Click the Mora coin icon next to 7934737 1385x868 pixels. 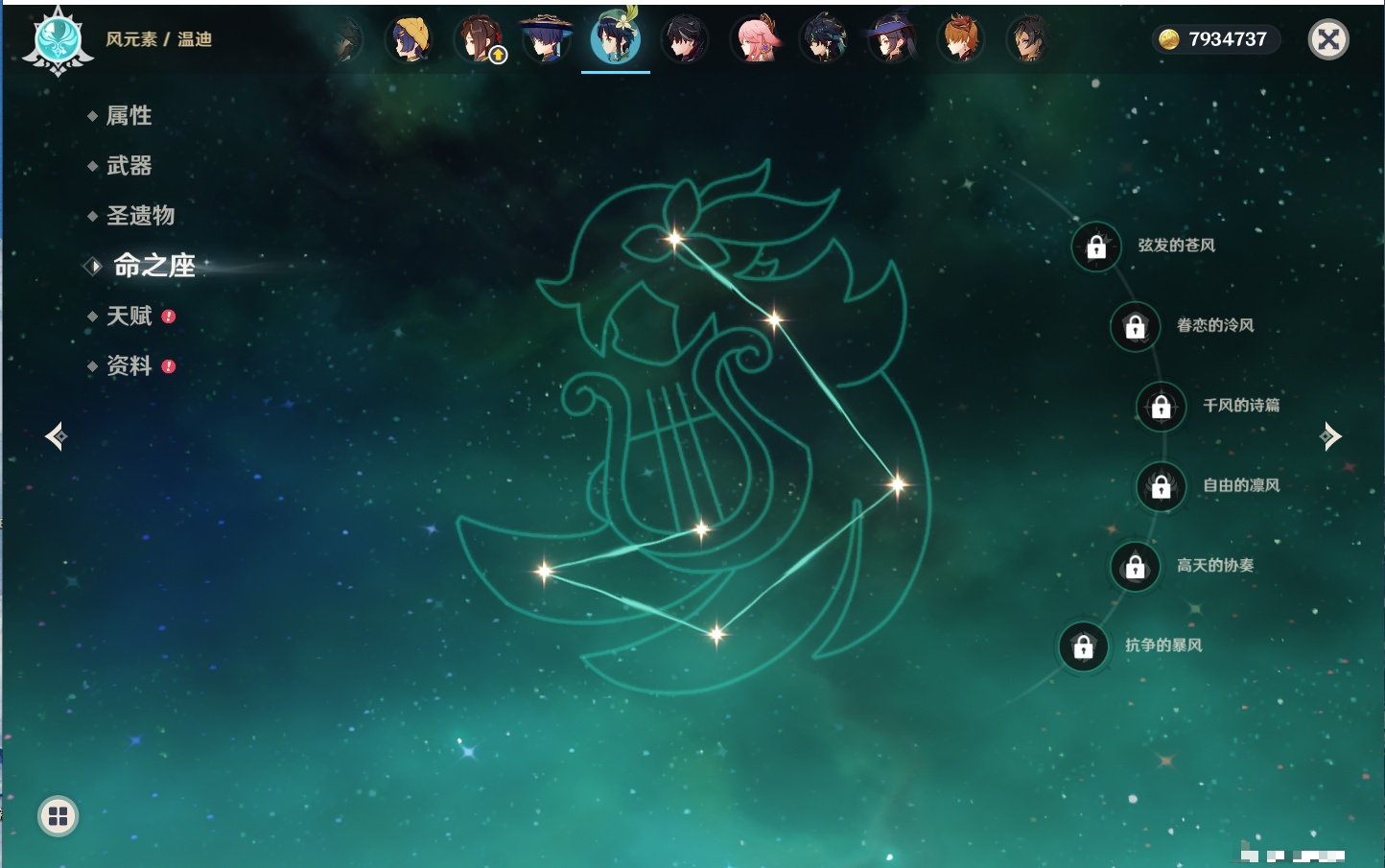[x=1168, y=39]
